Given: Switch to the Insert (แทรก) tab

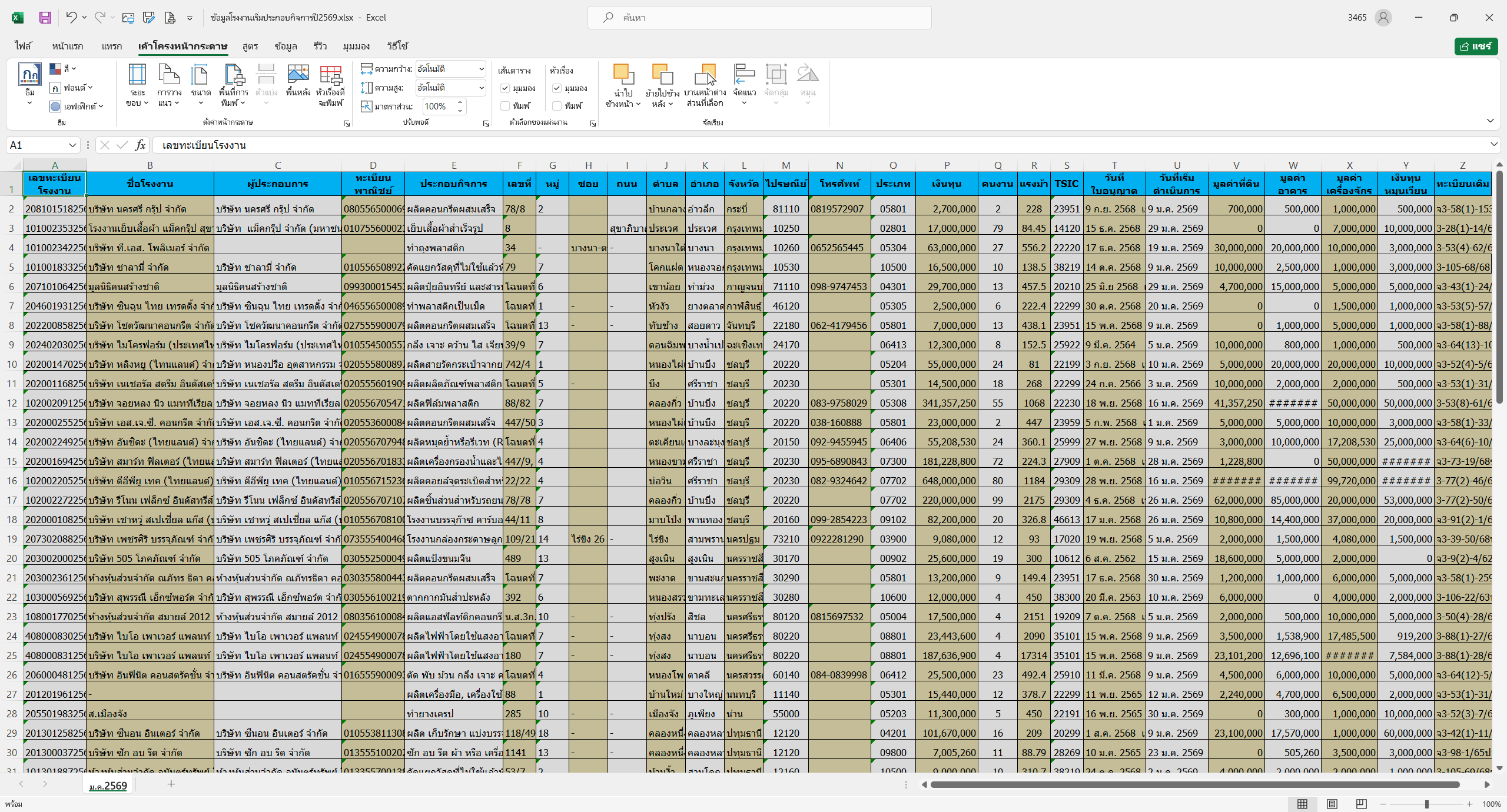Looking at the screenshot, I should coord(112,46).
